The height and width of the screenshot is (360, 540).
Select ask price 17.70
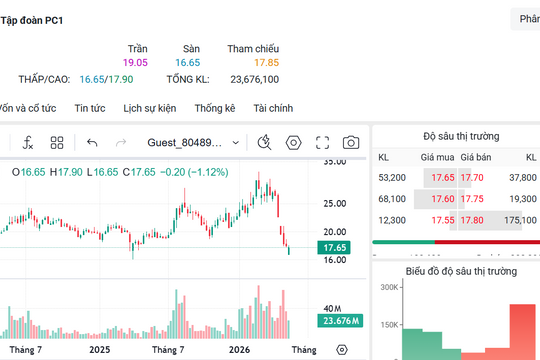(472, 178)
